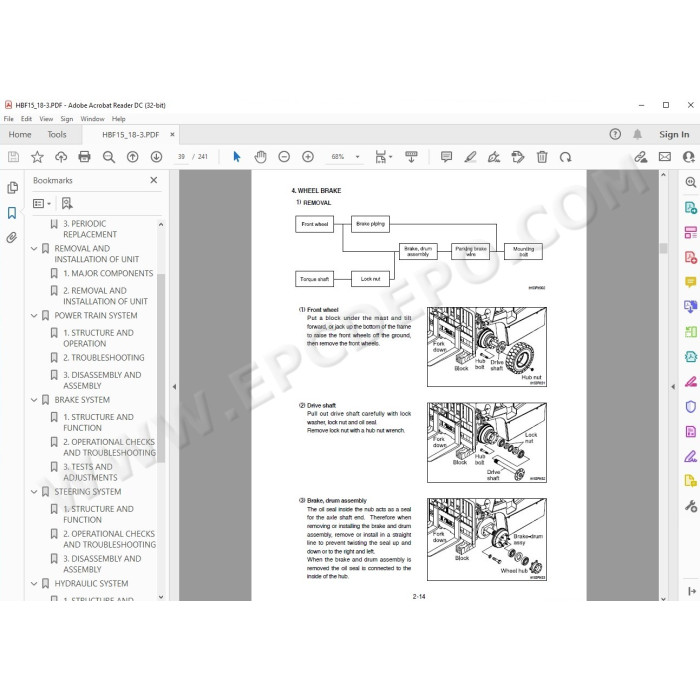Save the file with the toolbar icon
Screen dimensions: 700x700
13,157
